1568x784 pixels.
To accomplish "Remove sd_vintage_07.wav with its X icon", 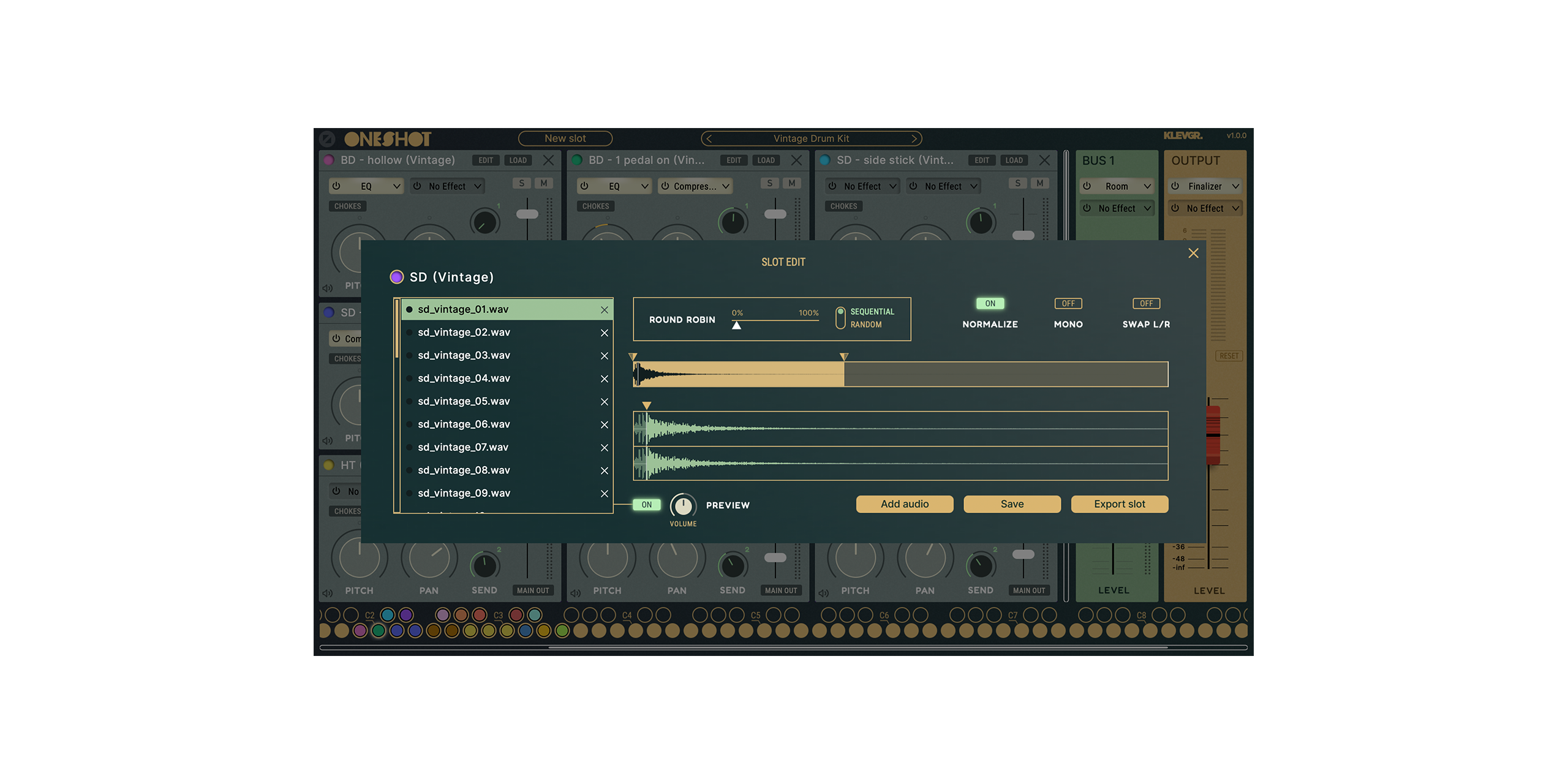I will tap(604, 448).
